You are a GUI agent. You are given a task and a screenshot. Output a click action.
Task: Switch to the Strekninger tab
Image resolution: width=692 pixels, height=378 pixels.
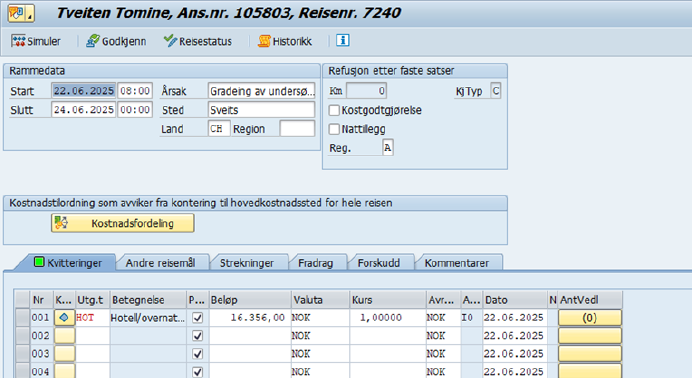pyautogui.click(x=247, y=263)
